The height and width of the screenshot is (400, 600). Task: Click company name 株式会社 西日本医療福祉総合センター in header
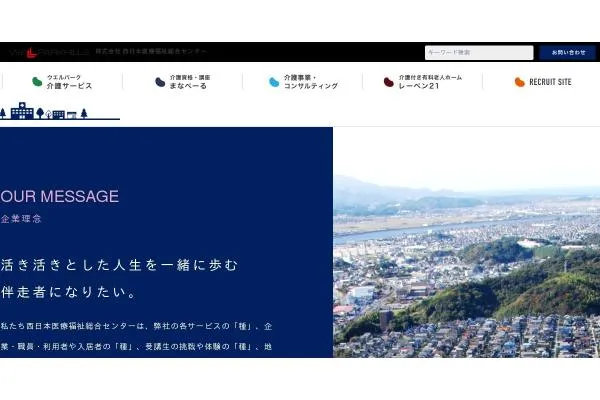[151, 51]
